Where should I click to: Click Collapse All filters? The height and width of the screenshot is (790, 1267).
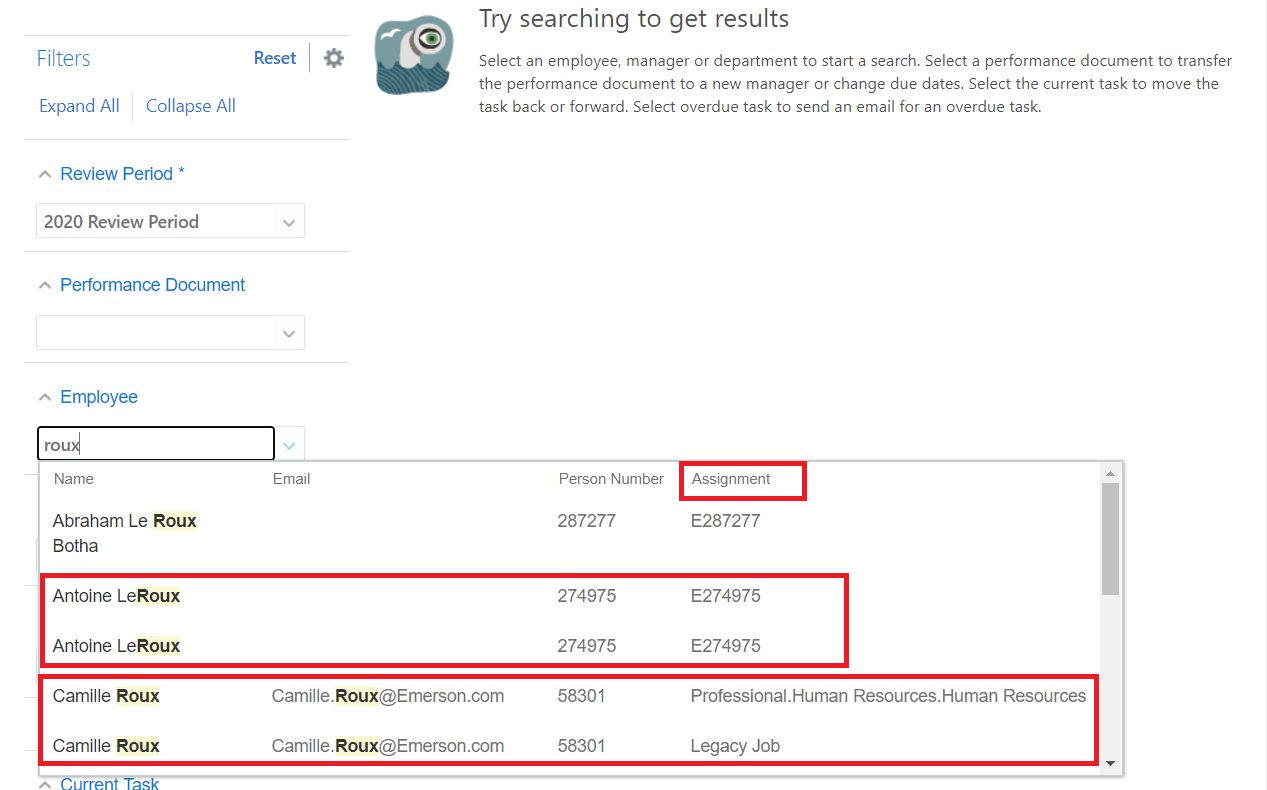pyautogui.click(x=191, y=106)
